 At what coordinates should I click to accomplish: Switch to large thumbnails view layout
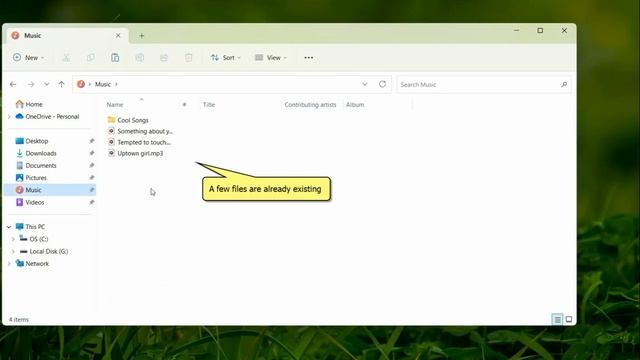click(569, 319)
